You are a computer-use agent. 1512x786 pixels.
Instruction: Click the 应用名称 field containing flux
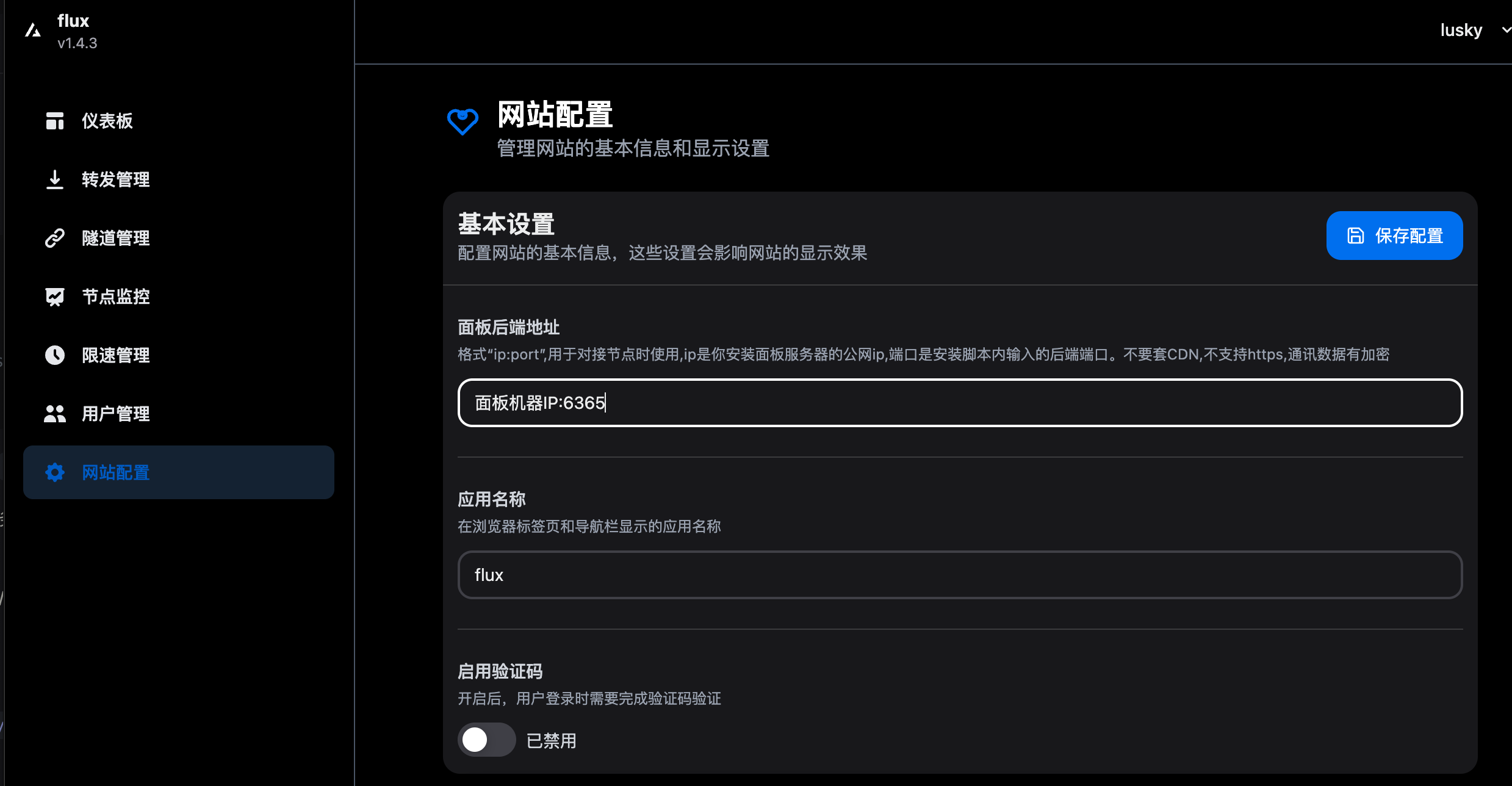pos(960,575)
